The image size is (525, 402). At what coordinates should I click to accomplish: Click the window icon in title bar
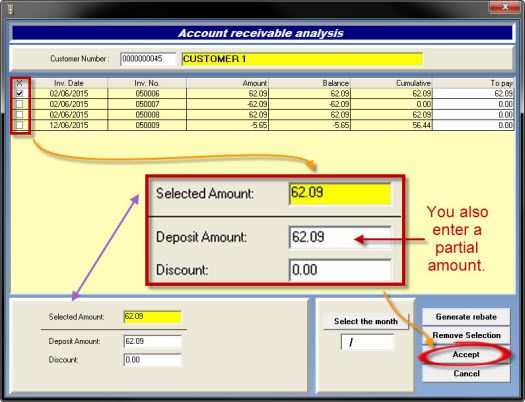pyautogui.click(x=11, y=9)
